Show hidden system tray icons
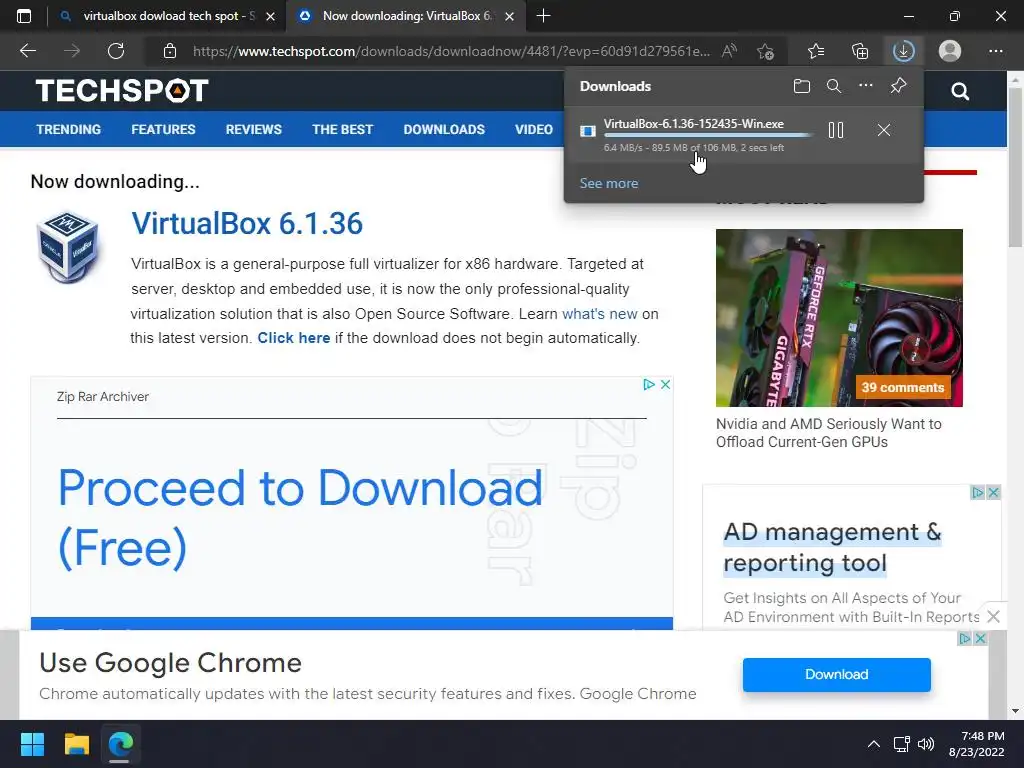This screenshot has width=1024, height=768. tap(874, 744)
